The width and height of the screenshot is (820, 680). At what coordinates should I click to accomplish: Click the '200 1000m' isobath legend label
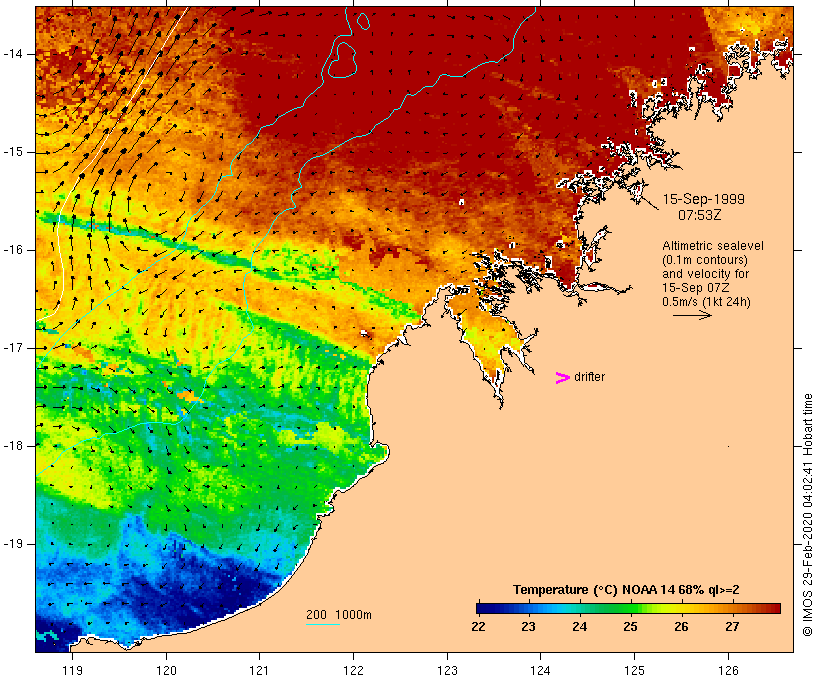[339, 615]
